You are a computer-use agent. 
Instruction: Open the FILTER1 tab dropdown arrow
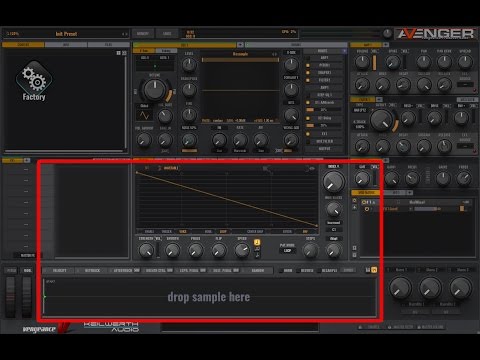[x=379, y=99]
